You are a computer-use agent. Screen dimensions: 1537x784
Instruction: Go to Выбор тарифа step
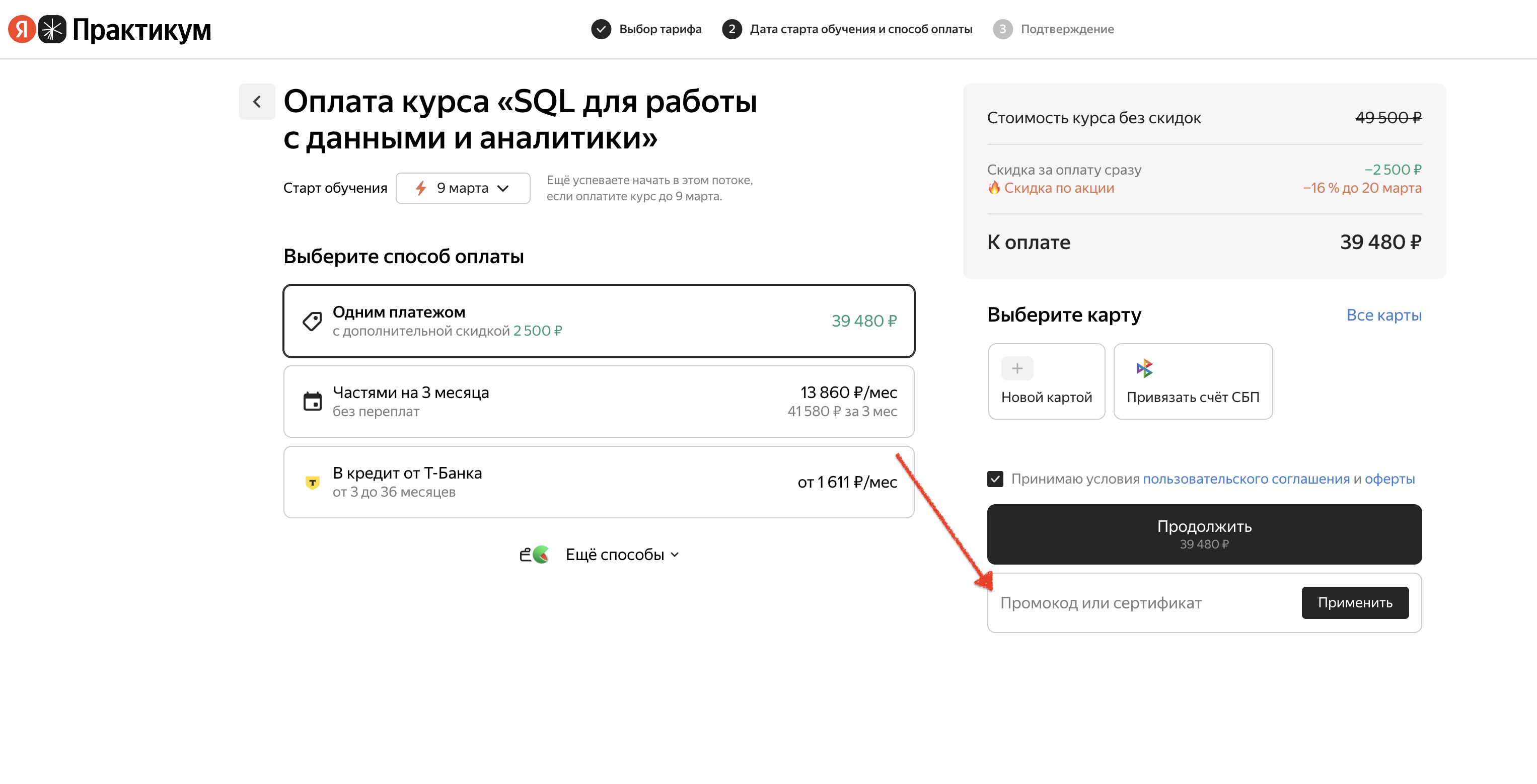click(x=660, y=29)
